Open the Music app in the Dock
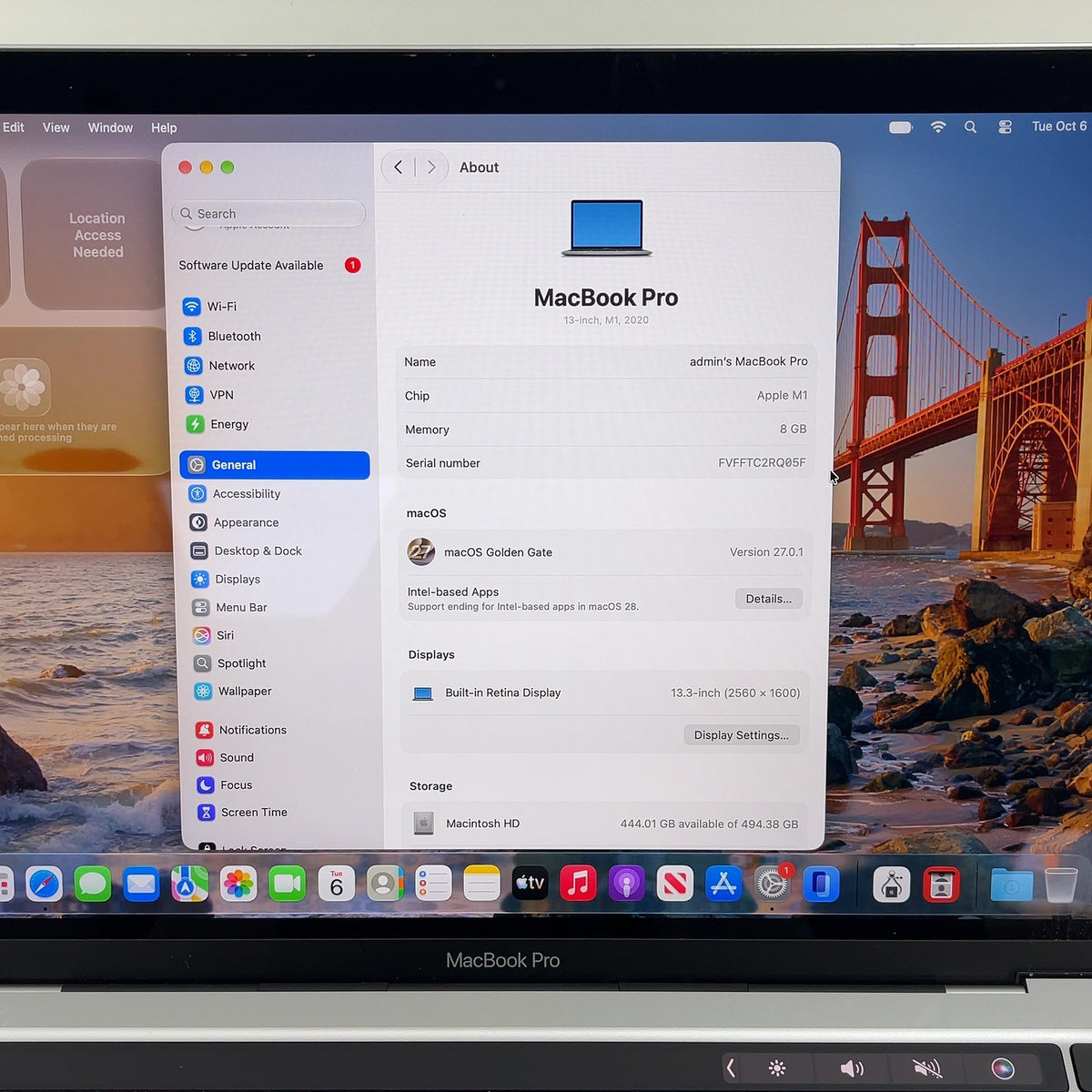 [578, 883]
